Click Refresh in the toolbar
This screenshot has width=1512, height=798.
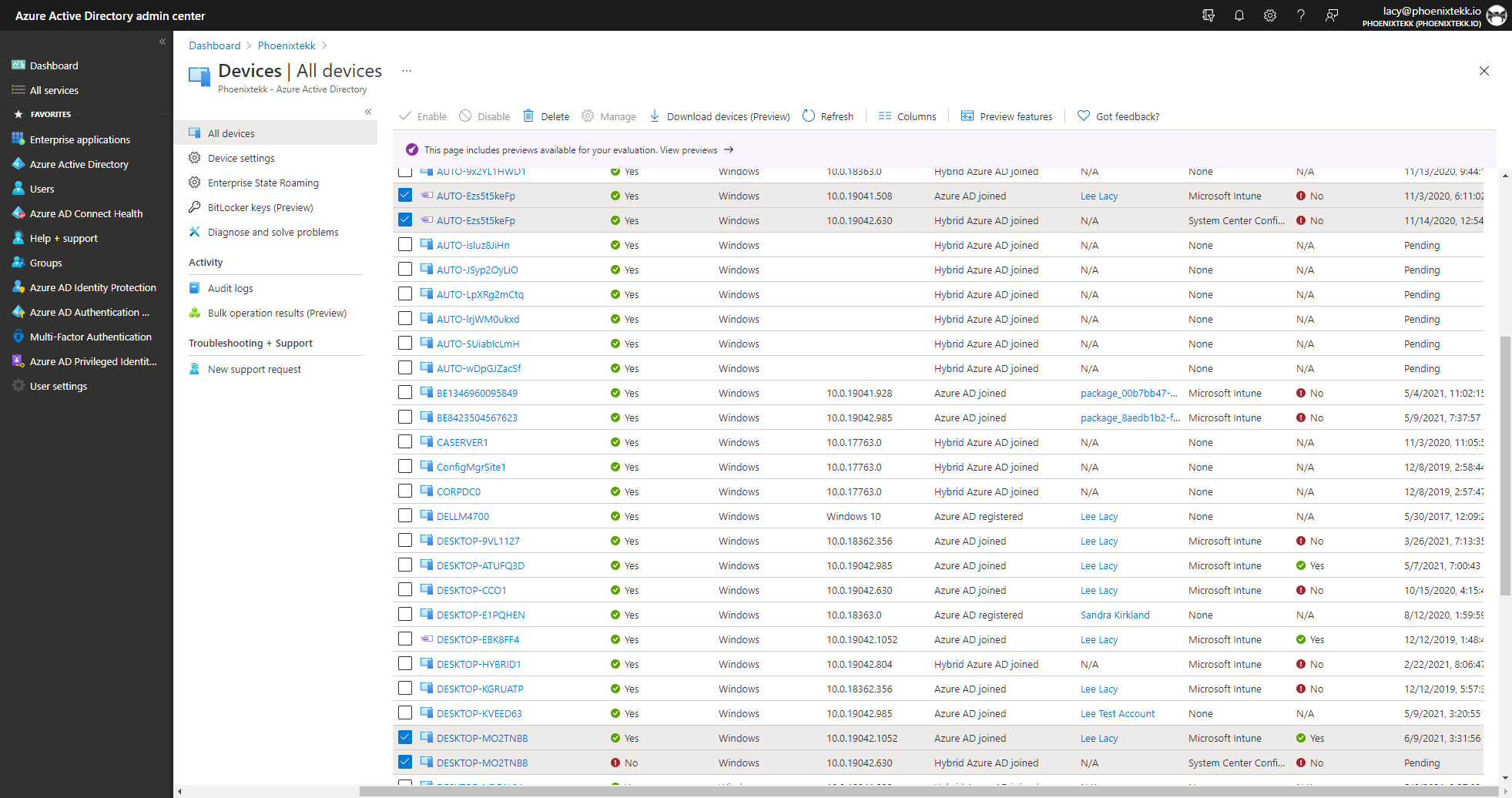(x=828, y=116)
